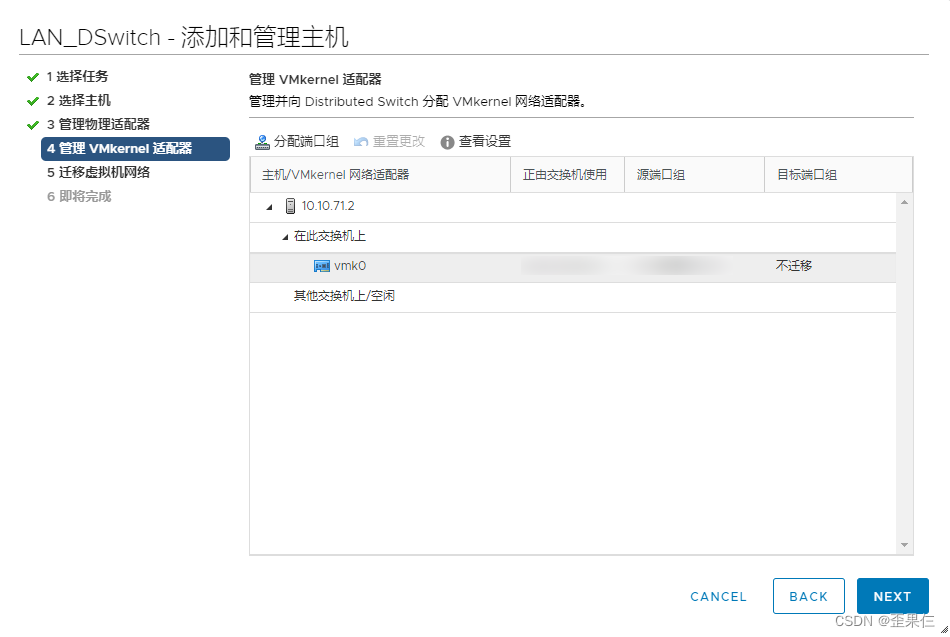Select the 10.10.71.2 host label
Screen dimensions: 950x637
point(328,206)
